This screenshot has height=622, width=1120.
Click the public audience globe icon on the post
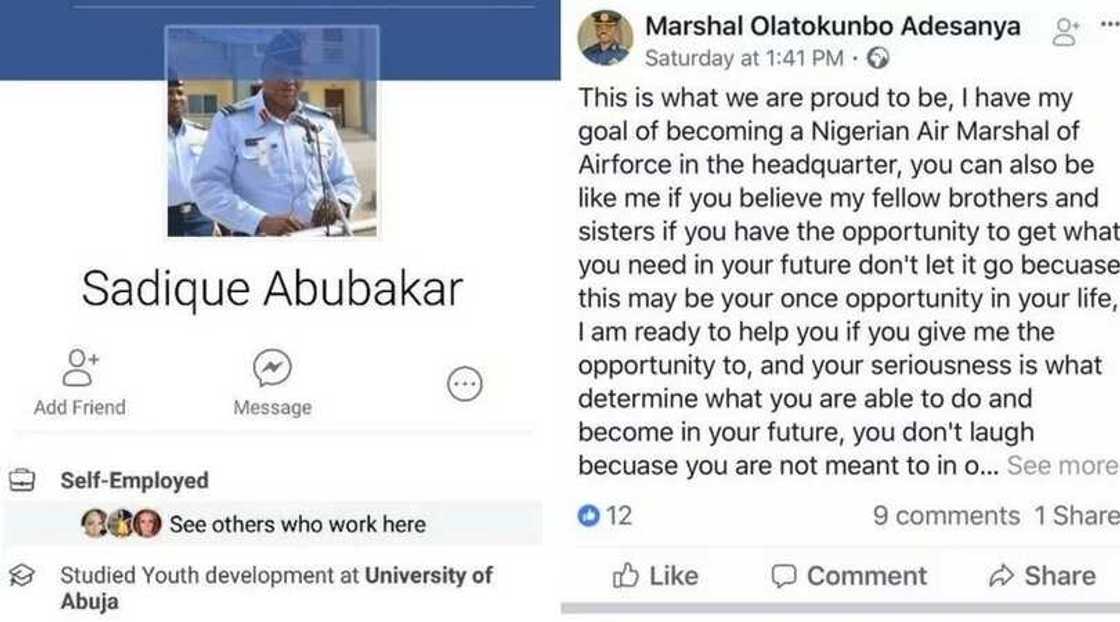click(x=878, y=58)
